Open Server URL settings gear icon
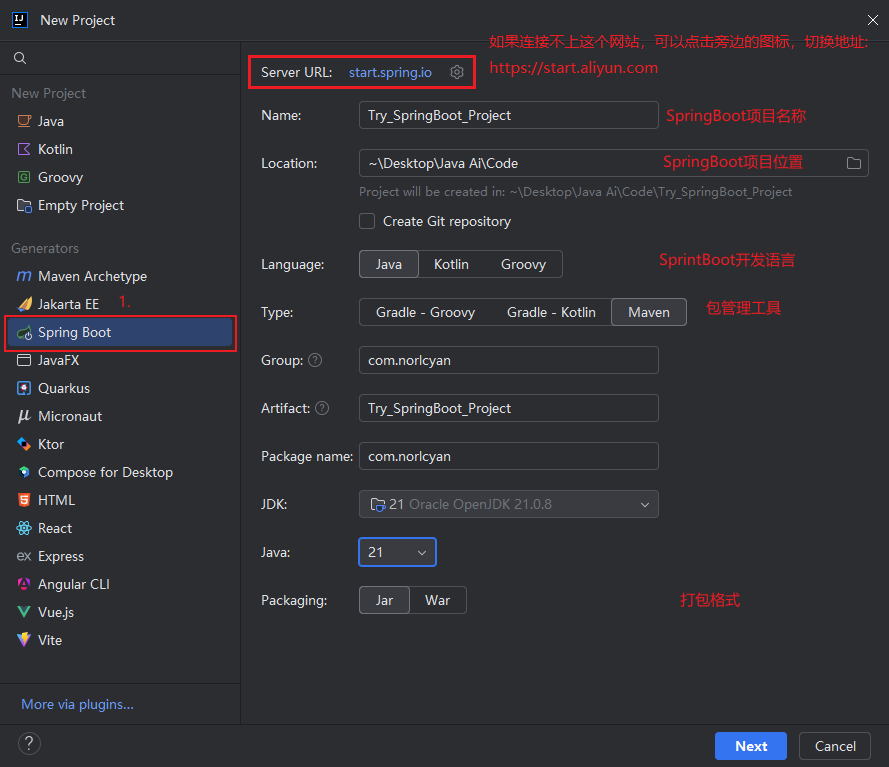Screen dimensions: 889x767 click(457, 72)
